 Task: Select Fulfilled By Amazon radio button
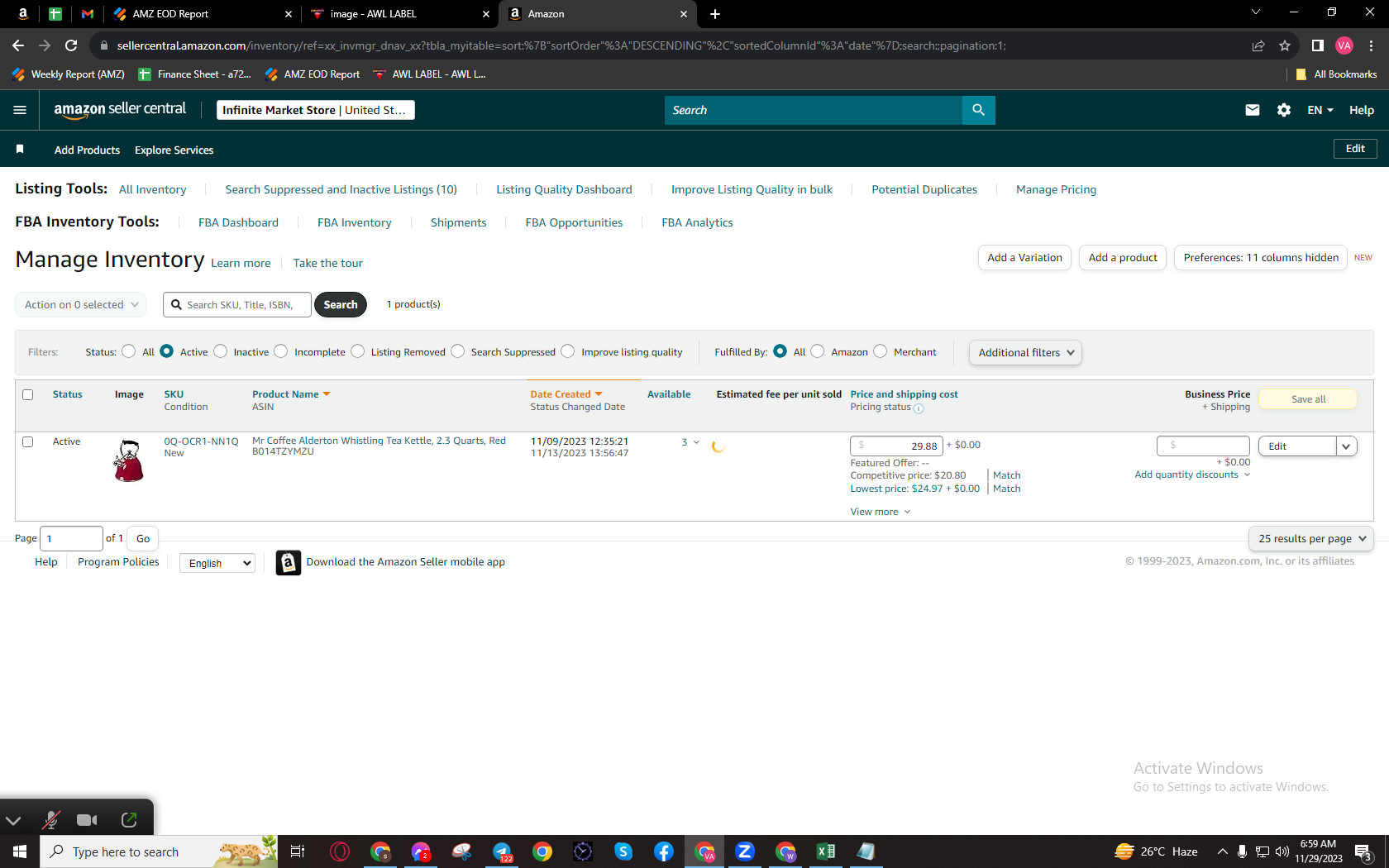tap(817, 351)
